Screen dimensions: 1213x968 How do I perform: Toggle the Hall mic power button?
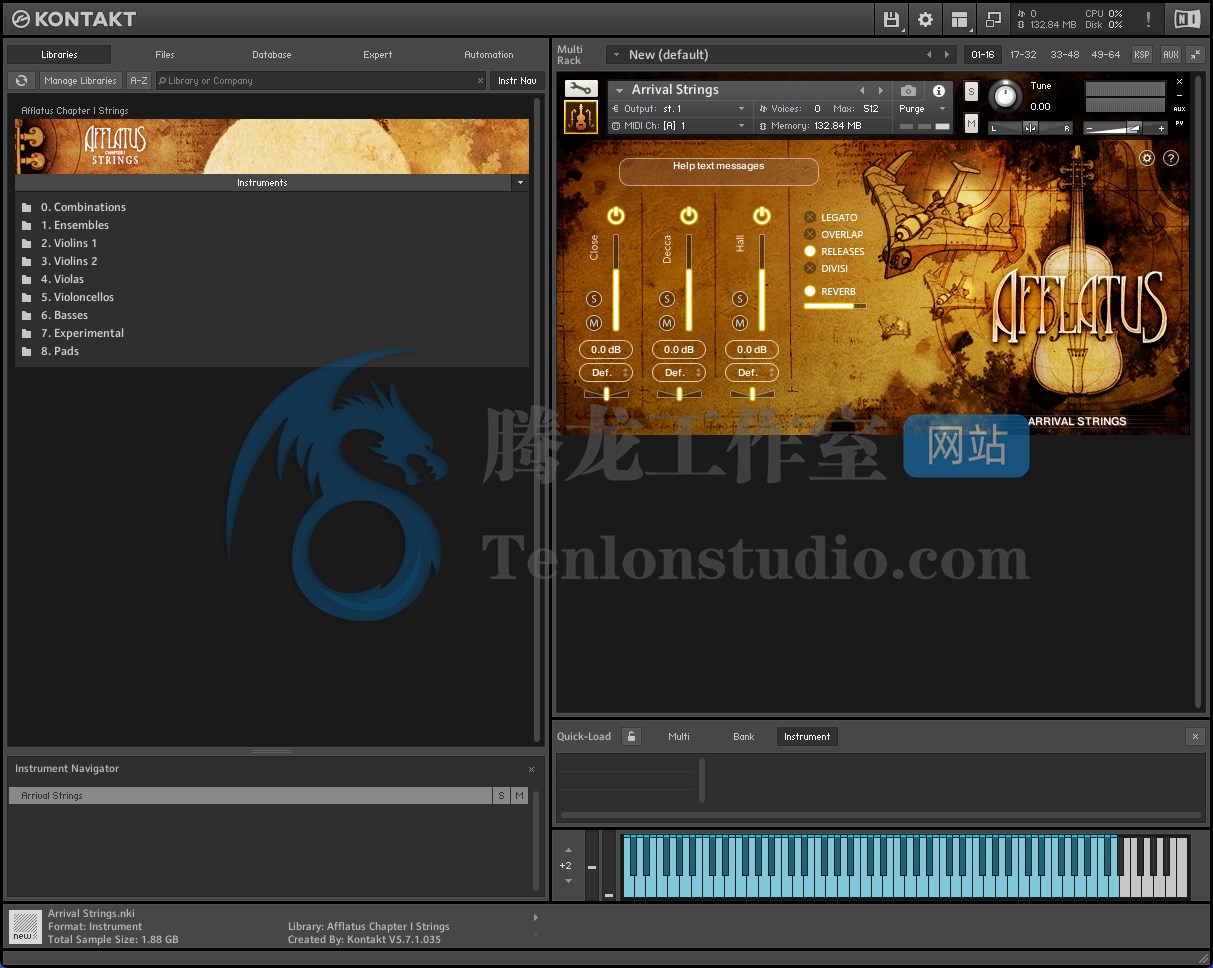(761, 215)
